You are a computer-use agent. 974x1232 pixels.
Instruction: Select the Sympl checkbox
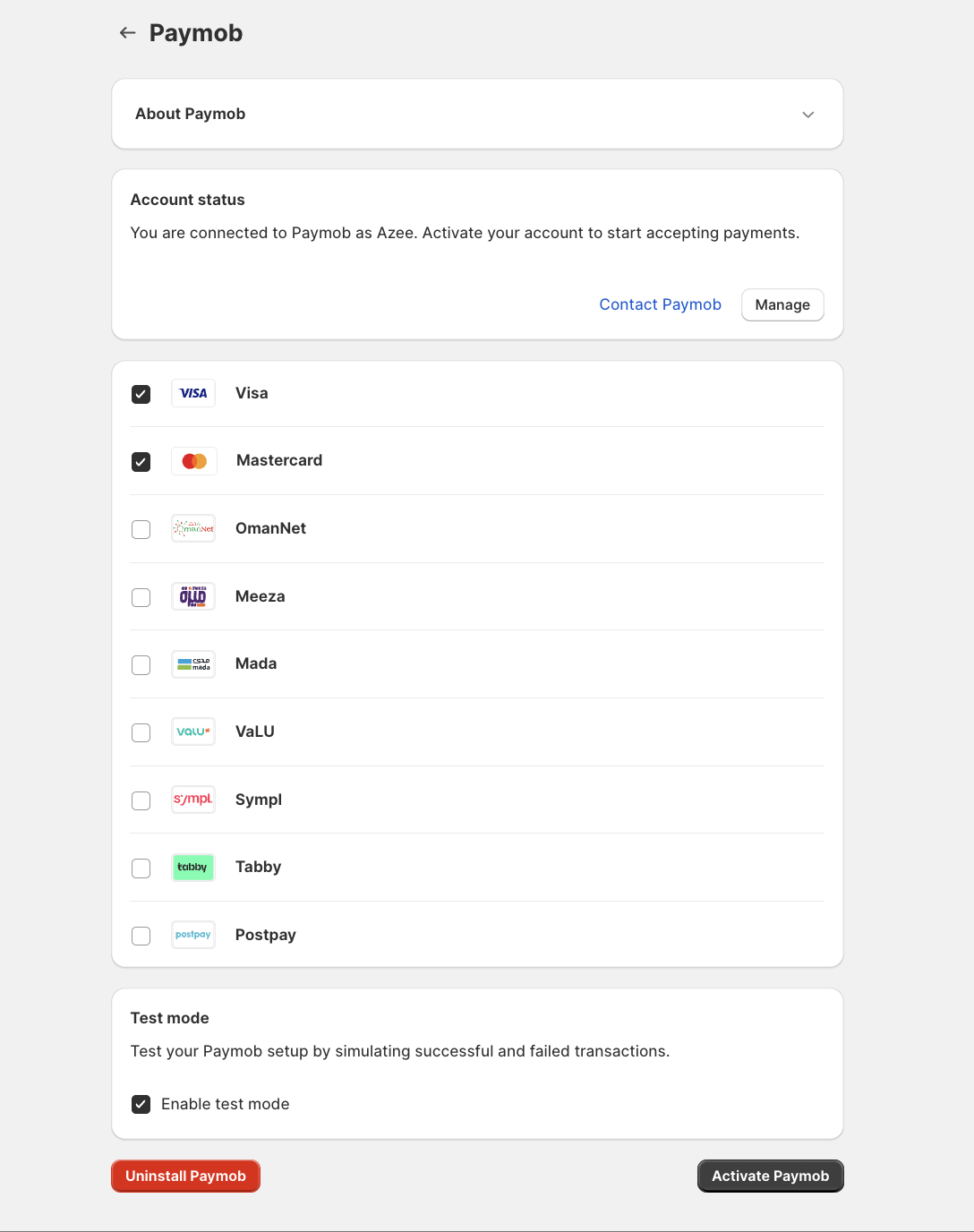[x=141, y=800]
